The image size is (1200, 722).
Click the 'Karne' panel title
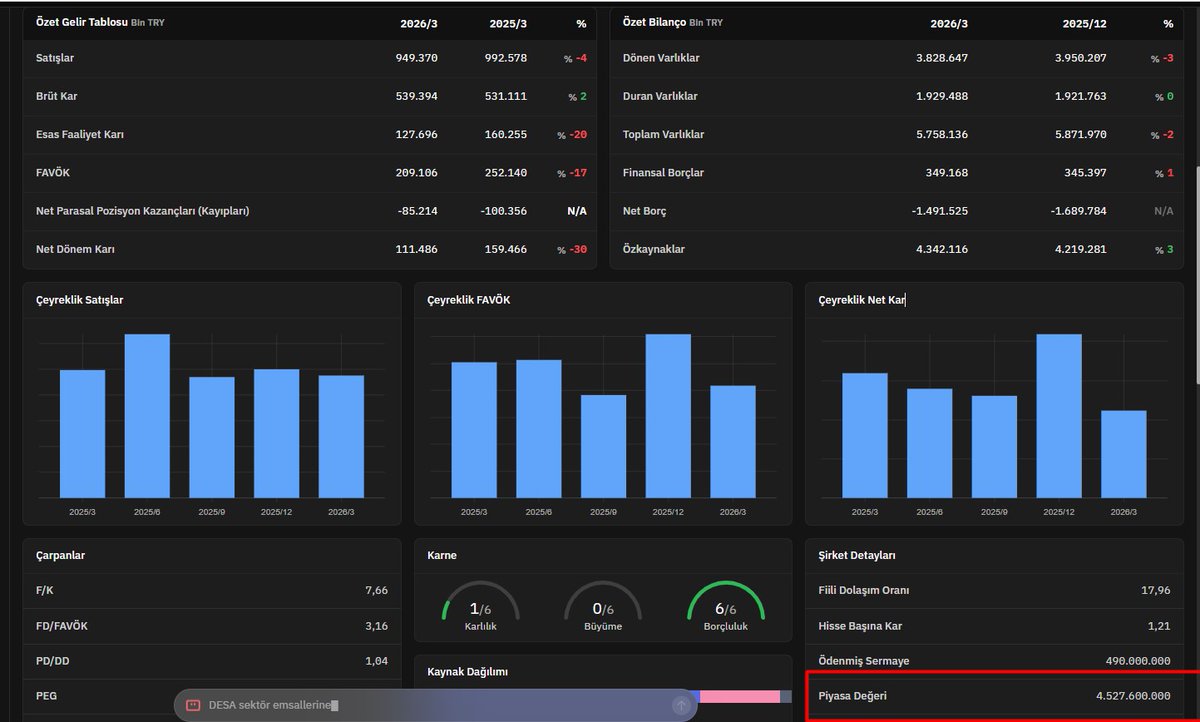442,555
